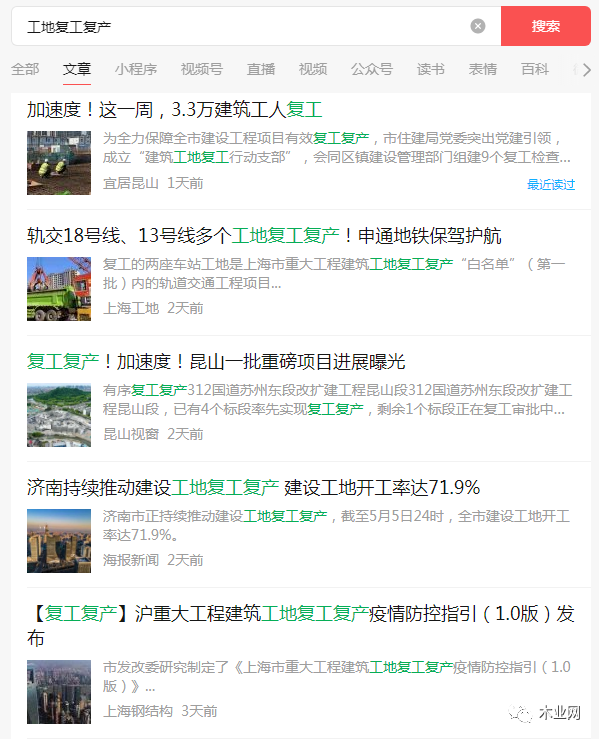Open the 视频号 tab

point(202,69)
